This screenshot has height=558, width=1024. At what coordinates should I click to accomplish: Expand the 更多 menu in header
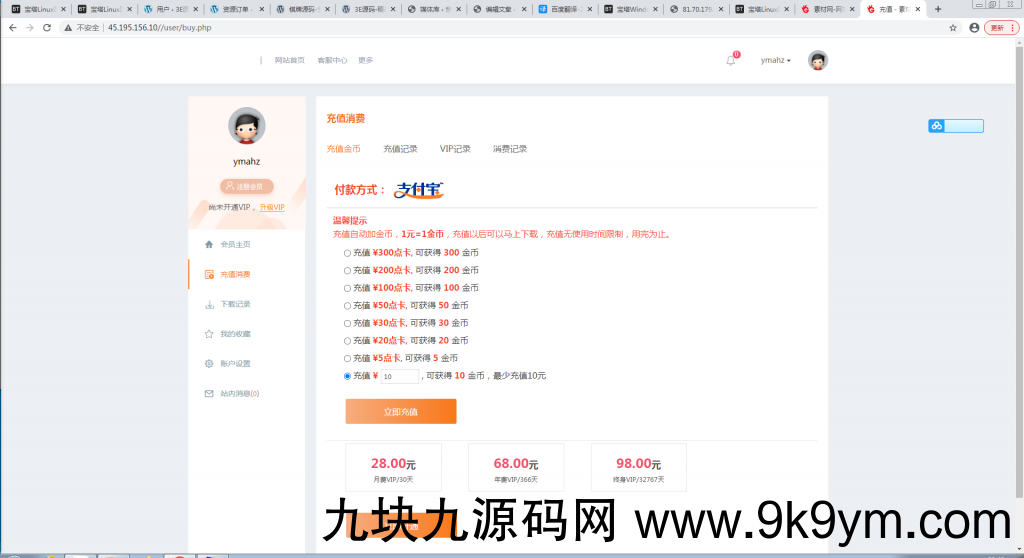pos(365,60)
